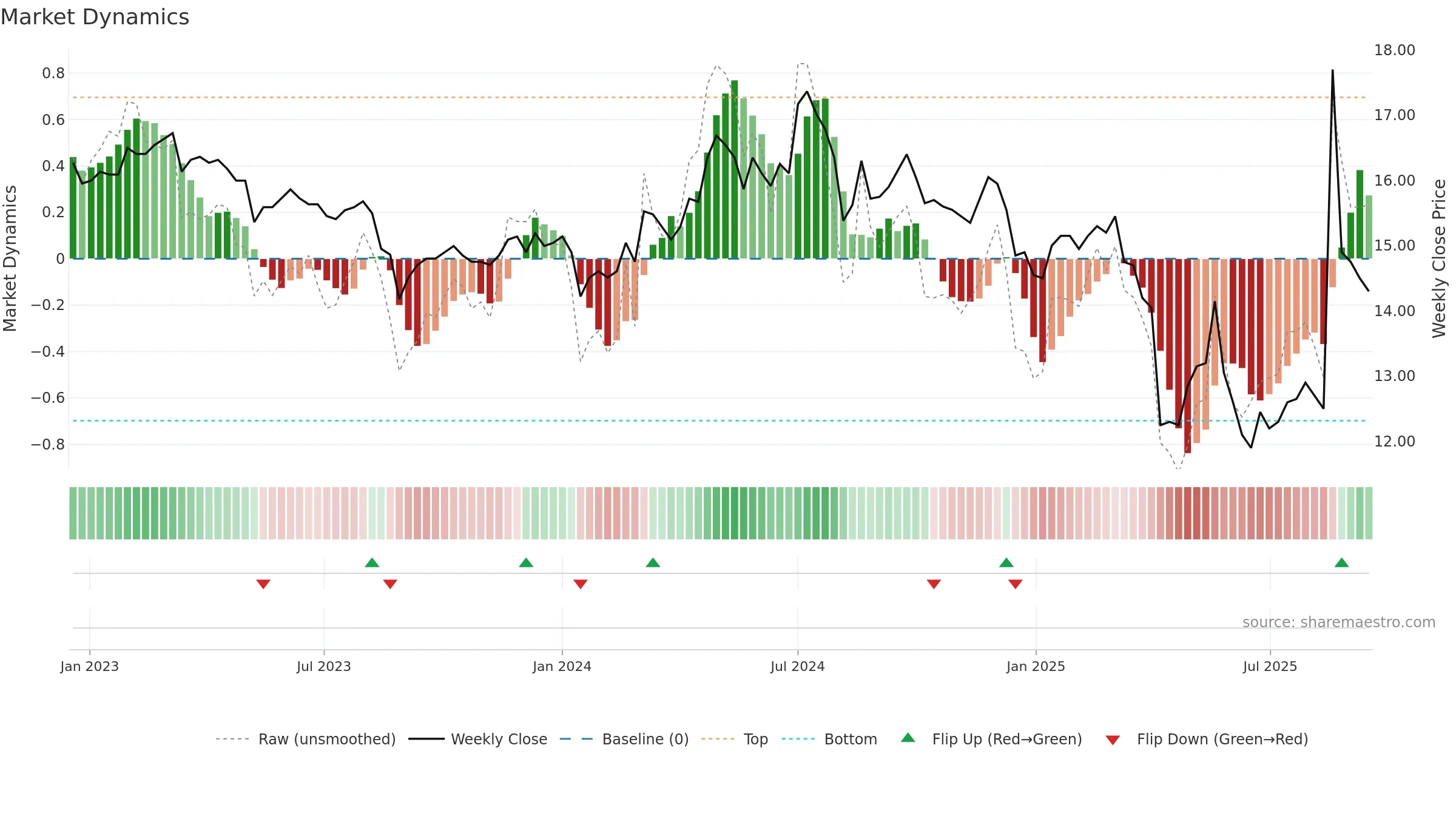Toggle the Baseline (0) legend entry
This screenshot has height=819, width=1456.
coord(624,739)
